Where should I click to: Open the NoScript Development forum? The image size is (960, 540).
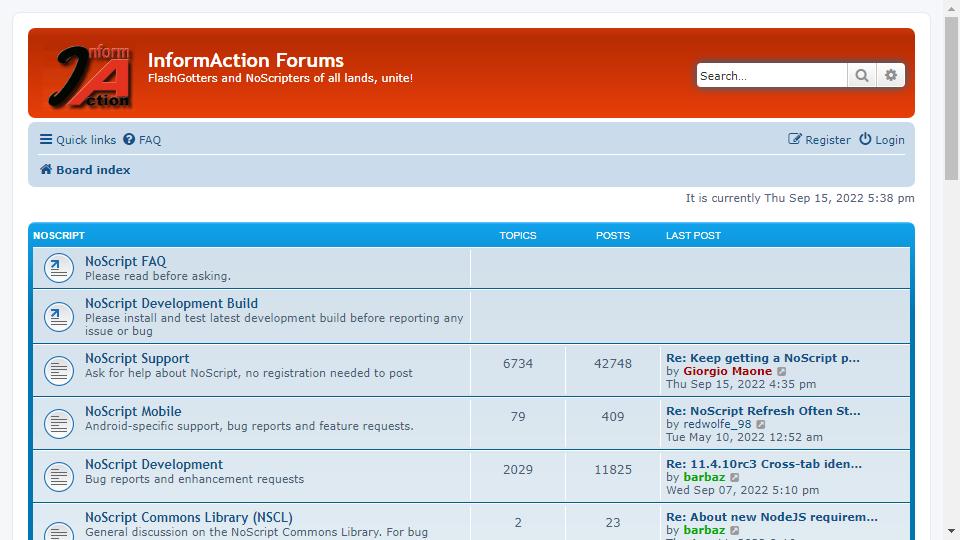coord(154,465)
